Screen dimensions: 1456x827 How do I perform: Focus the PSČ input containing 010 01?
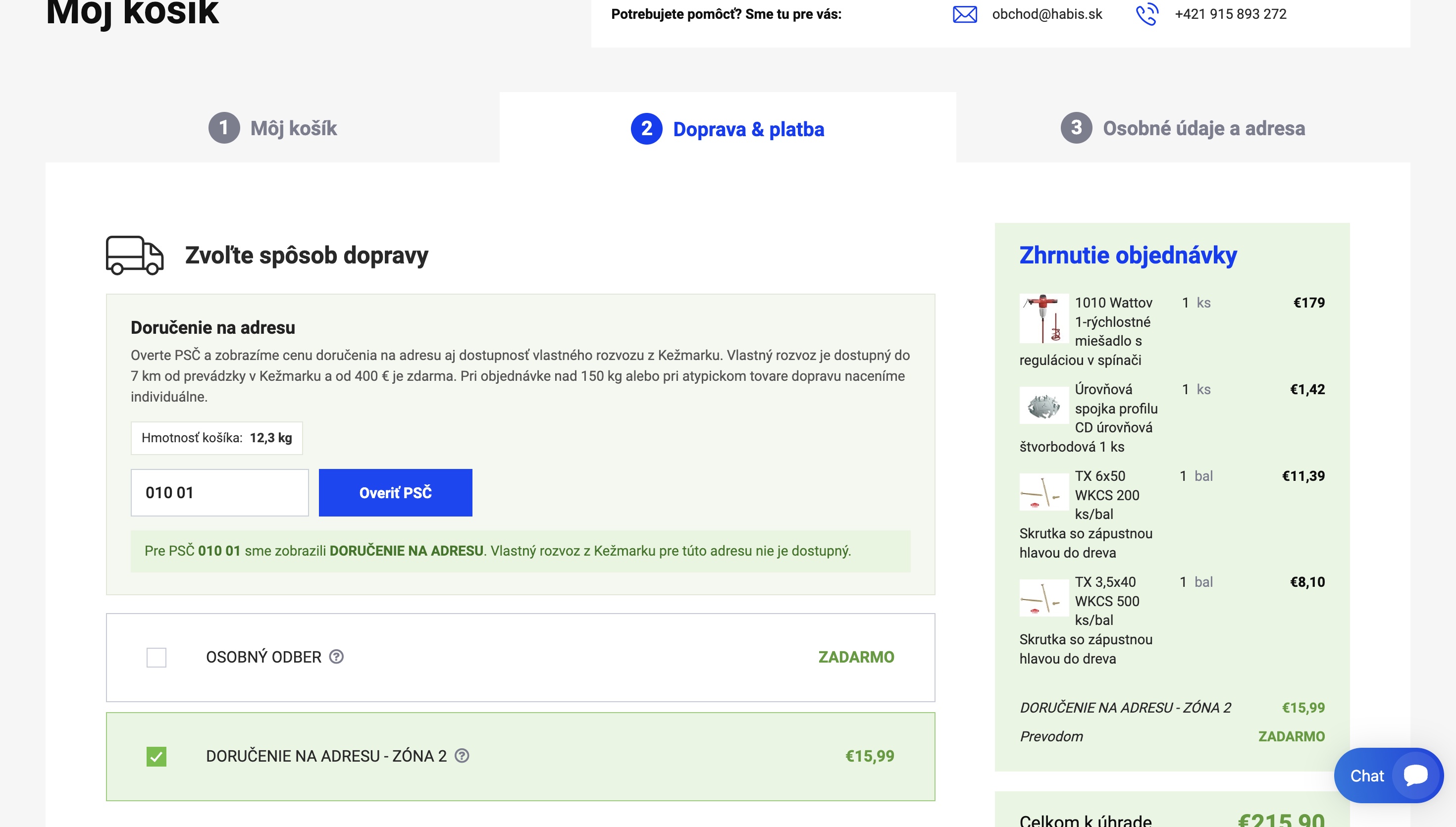(x=220, y=492)
